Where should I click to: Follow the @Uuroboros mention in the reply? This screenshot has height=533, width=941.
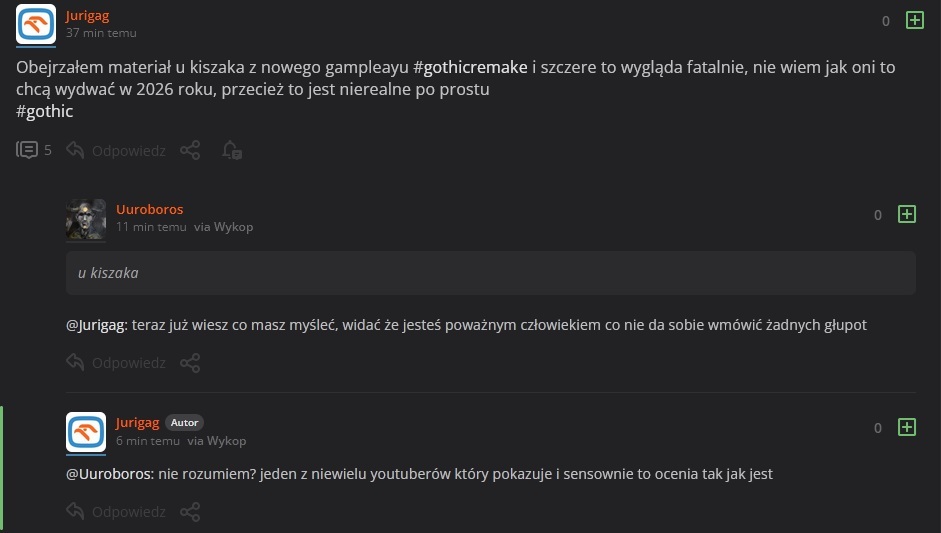[x=110, y=474]
